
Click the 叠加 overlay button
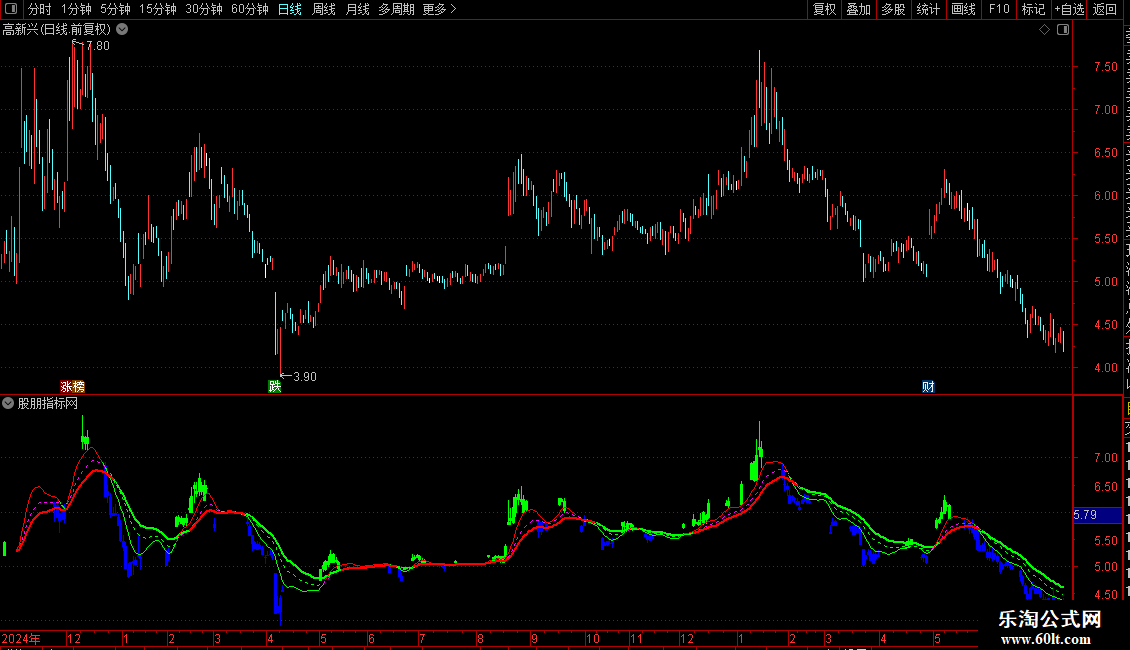pyautogui.click(x=858, y=9)
